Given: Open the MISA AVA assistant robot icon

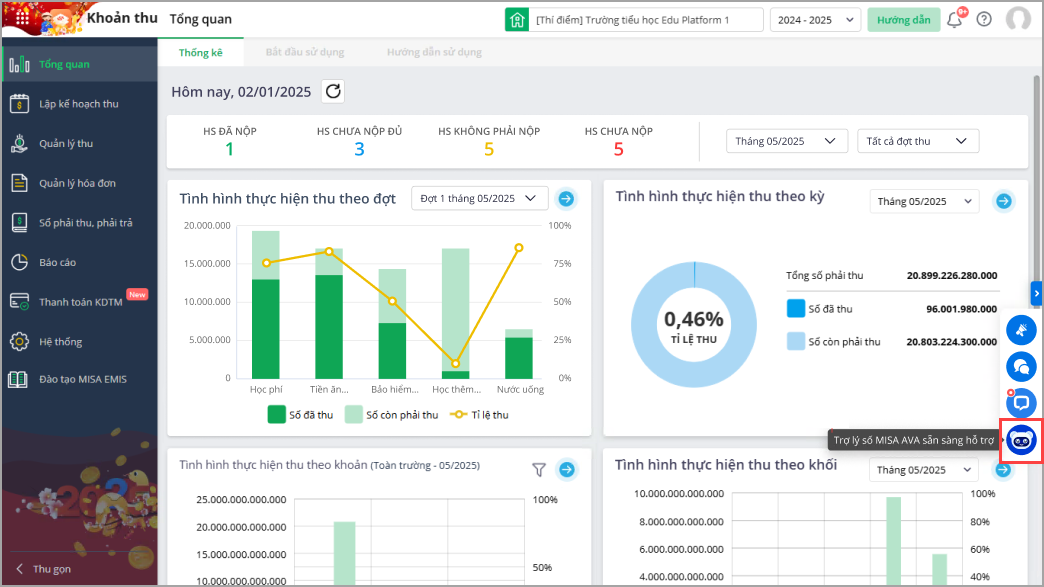Looking at the screenshot, I should coord(1021,440).
